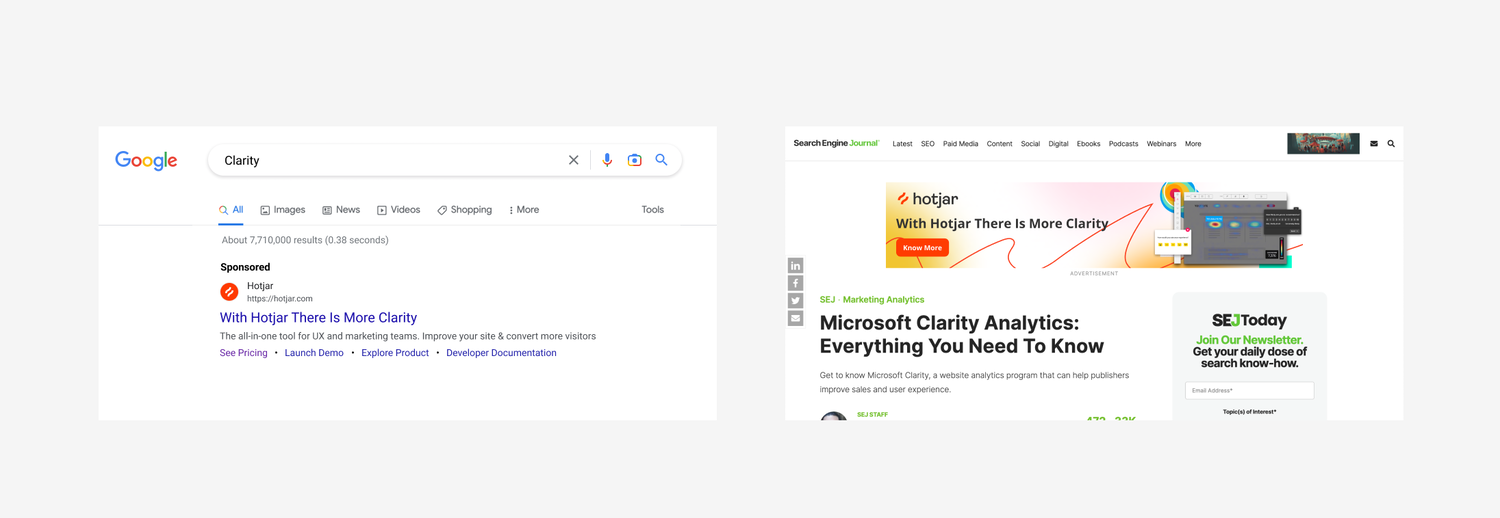Open the SEO menu in SEJ nav
Screen dimensions: 1500x518
[928, 144]
